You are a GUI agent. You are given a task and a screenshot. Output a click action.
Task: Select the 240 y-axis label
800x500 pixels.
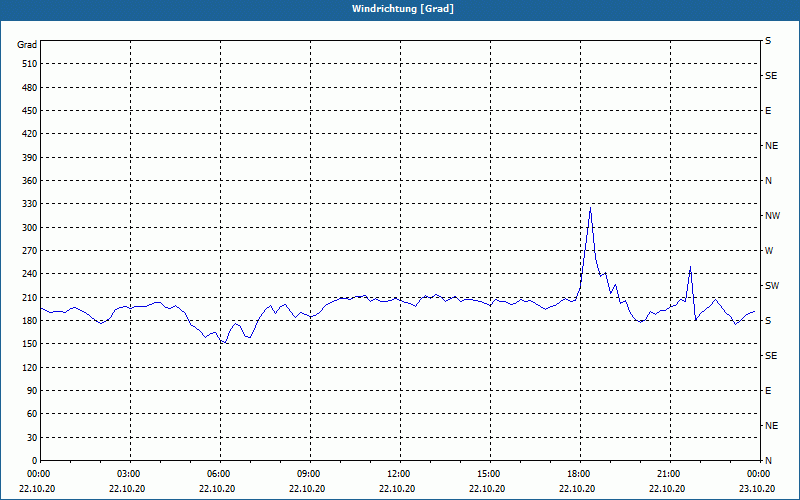point(30,274)
